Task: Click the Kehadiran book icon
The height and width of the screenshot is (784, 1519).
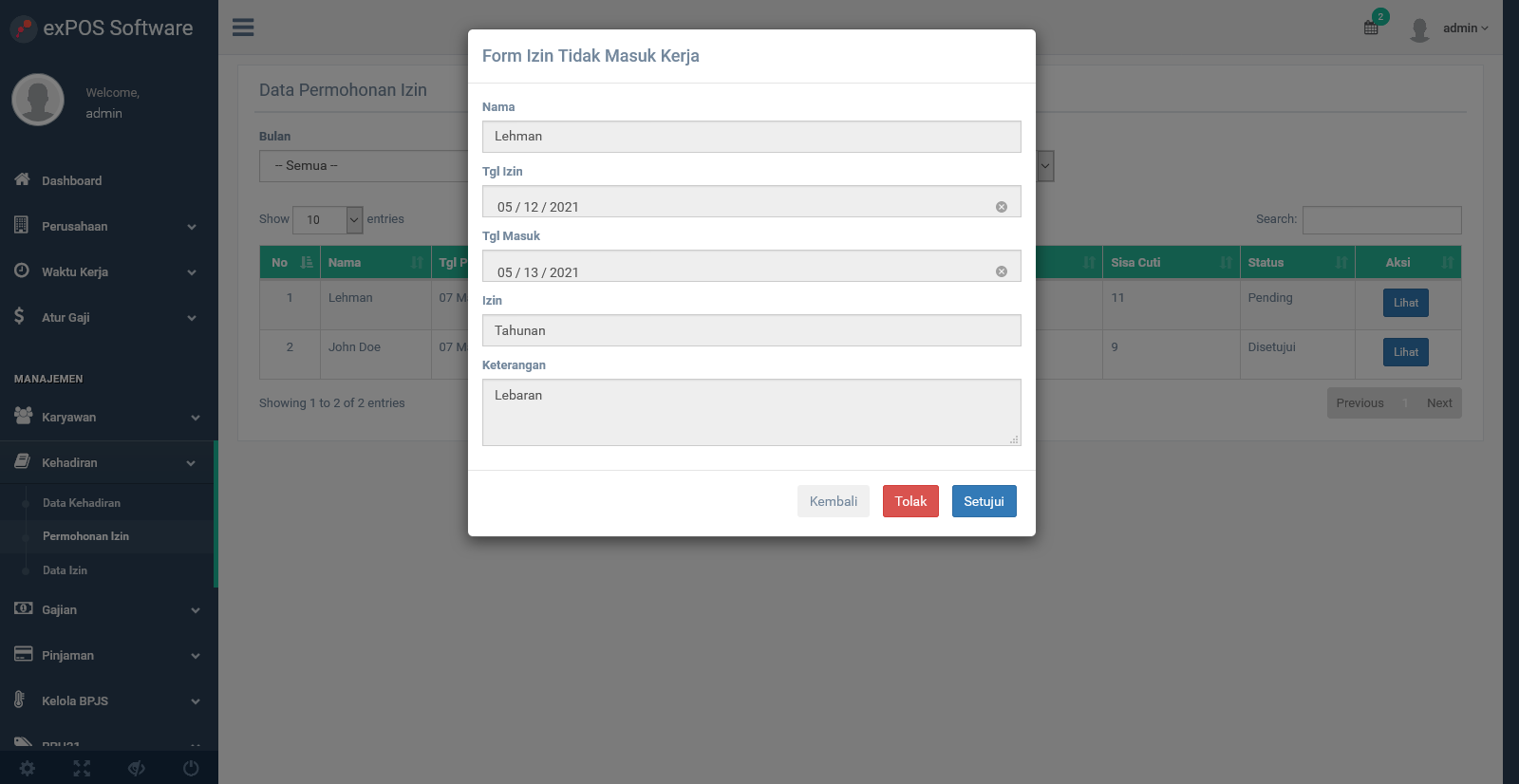Action: coord(22,461)
